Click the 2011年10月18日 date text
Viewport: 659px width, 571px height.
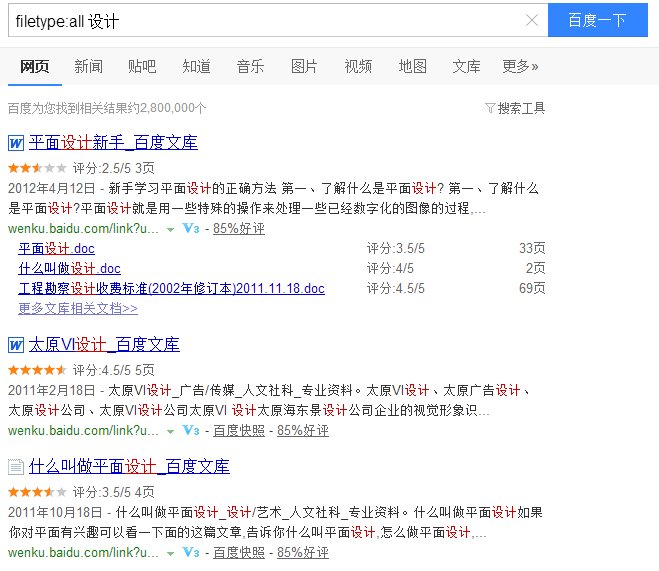coord(55,512)
